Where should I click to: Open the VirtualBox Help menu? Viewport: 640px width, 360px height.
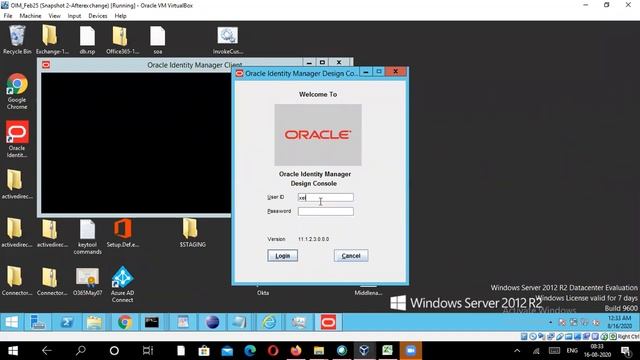[120, 16]
